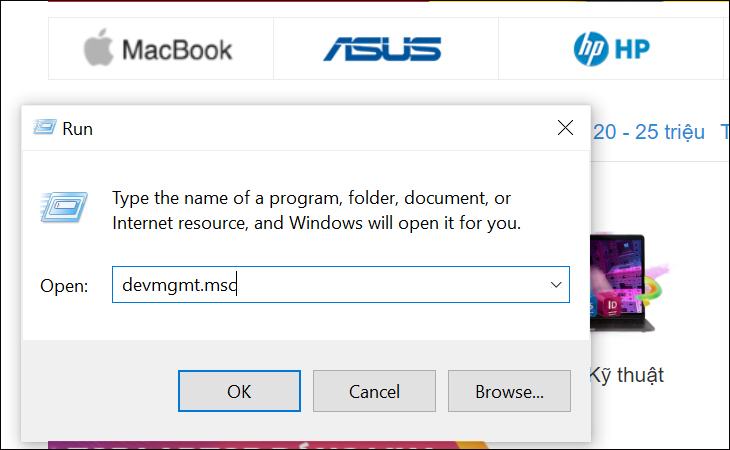Image resolution: width=730 pixels, height=450 pixels.
Task: Click the large Run icon in dialog body
Action: coord(64,207)
